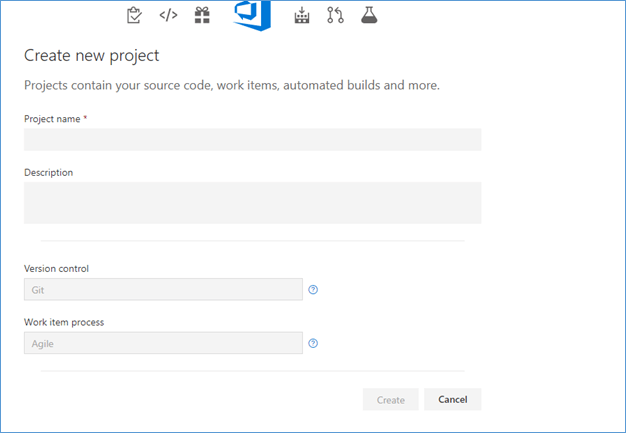Image resolution: width=626 pixels, height=433 pixels.
Task: Open the Version control Git dropdown
Action: 163,290
